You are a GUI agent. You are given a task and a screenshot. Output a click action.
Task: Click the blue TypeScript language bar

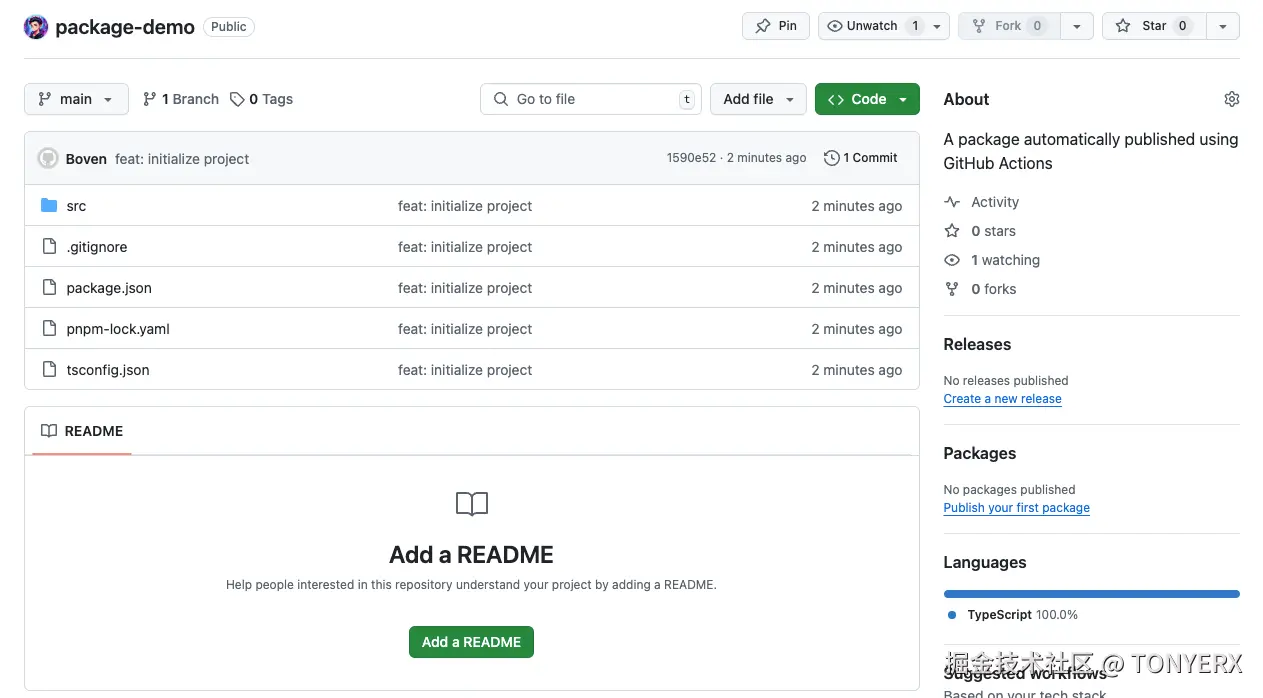(1091, 594)
